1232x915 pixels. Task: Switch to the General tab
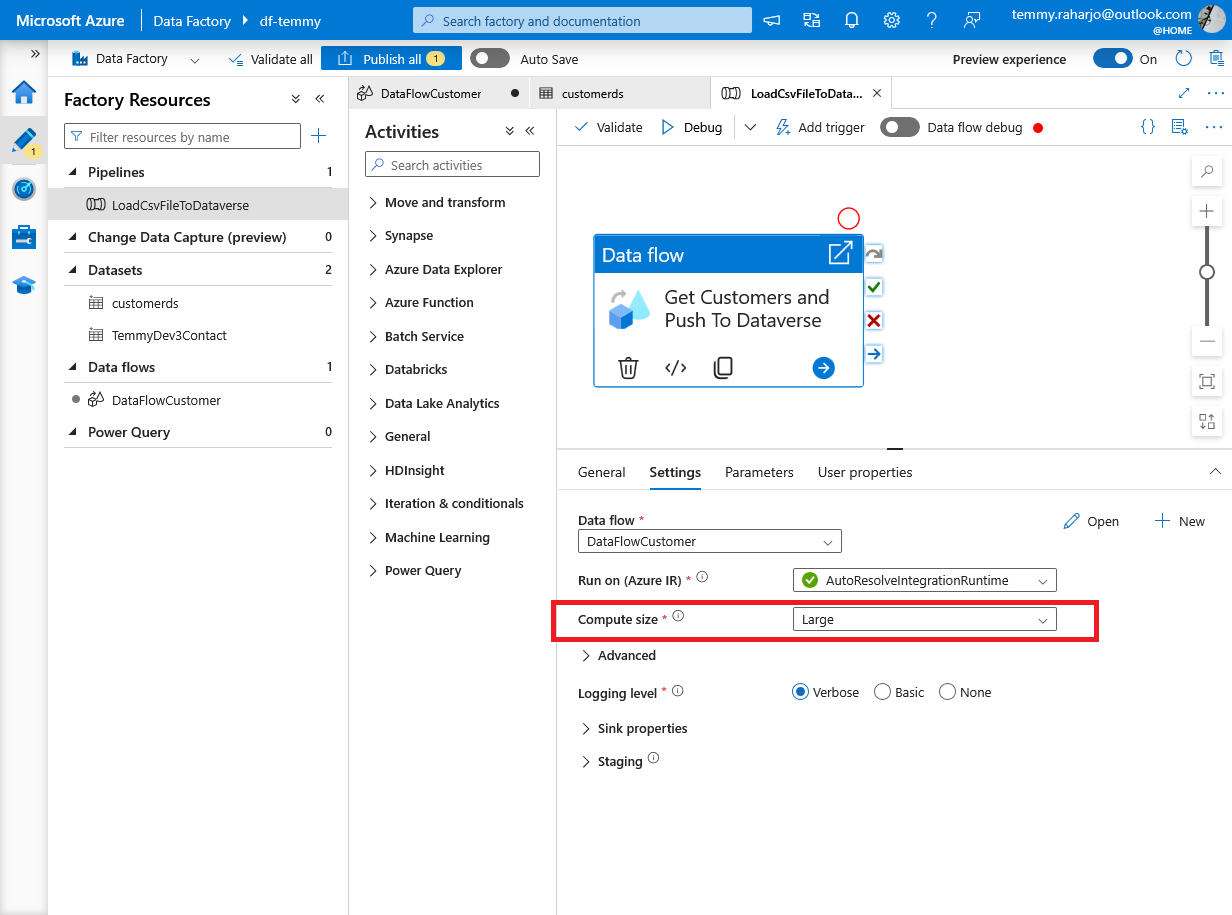602,472
